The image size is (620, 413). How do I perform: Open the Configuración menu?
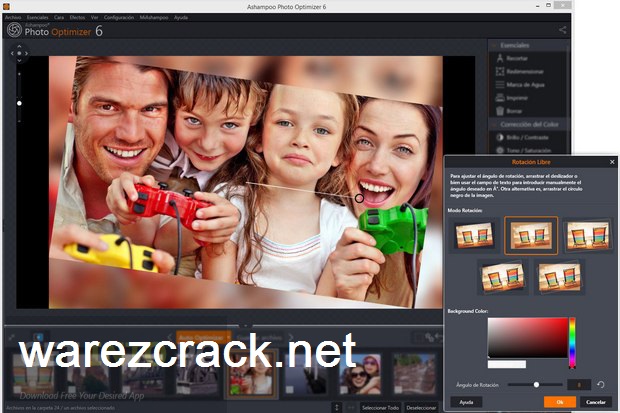(119, 17)
